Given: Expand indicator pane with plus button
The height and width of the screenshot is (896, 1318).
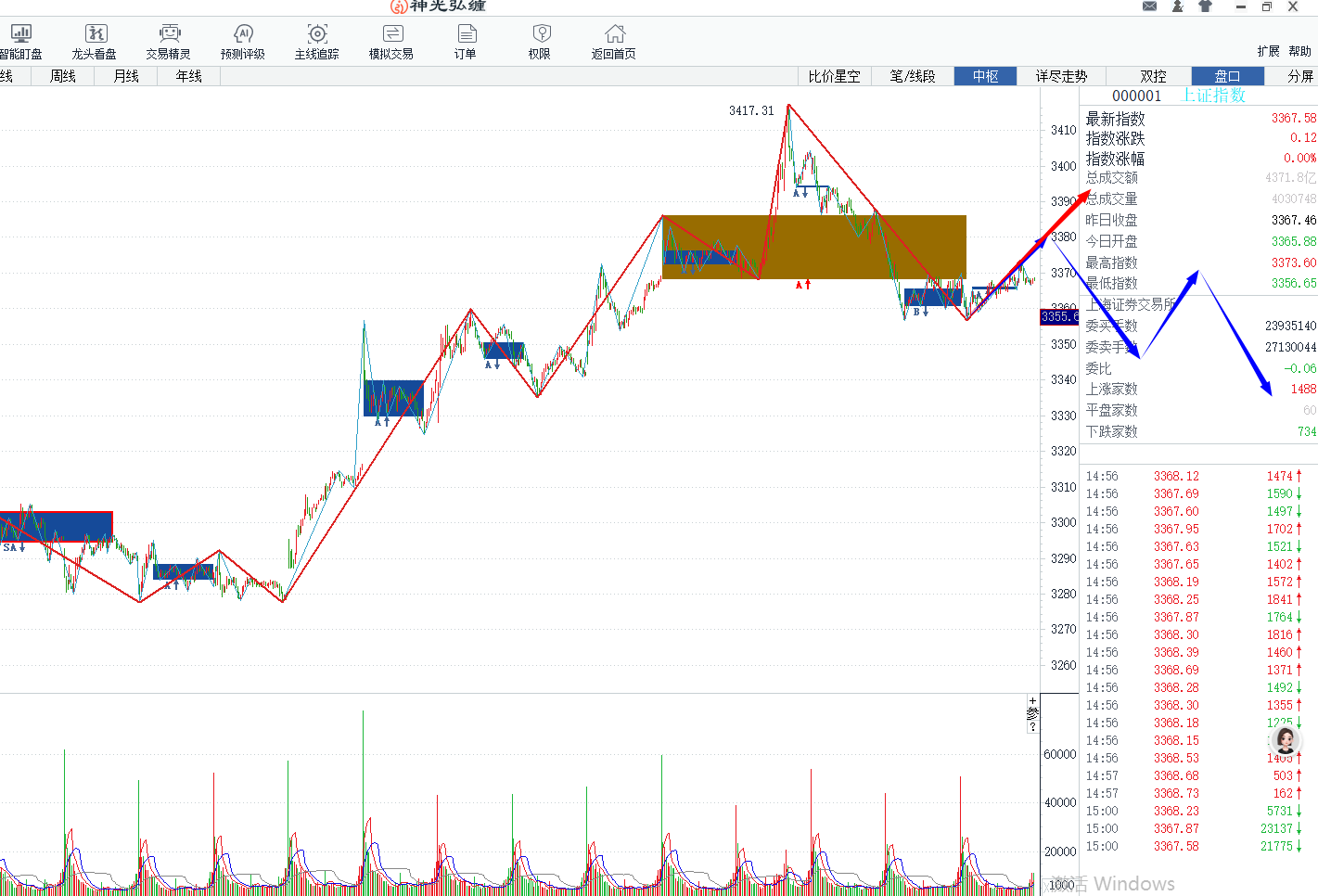Looking at the screenshot, I should (x=1032, y=701).
